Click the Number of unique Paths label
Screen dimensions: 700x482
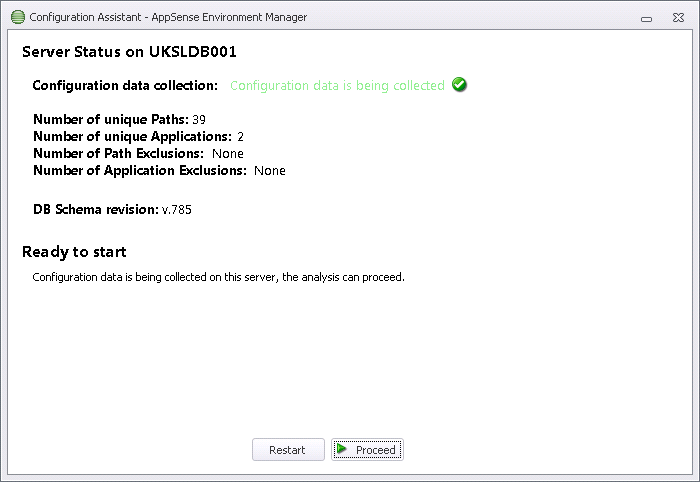(111, 119)
